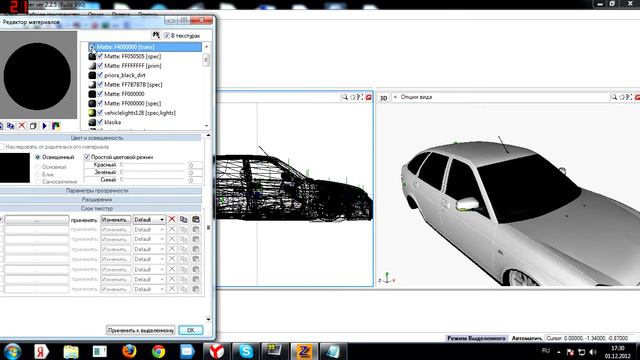This screenshot has height=360, width=640.
Task: Click the save icon on first texture layer
Action: (196, 220)
